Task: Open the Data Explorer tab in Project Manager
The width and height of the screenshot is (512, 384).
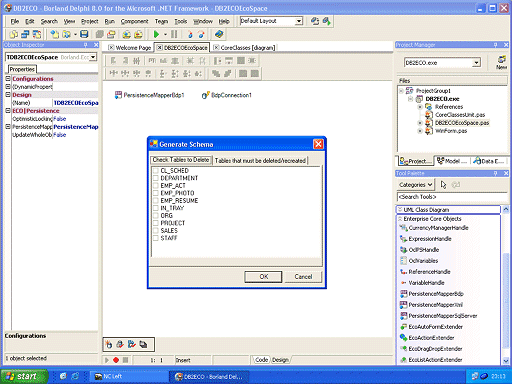Action: [489, 161]
